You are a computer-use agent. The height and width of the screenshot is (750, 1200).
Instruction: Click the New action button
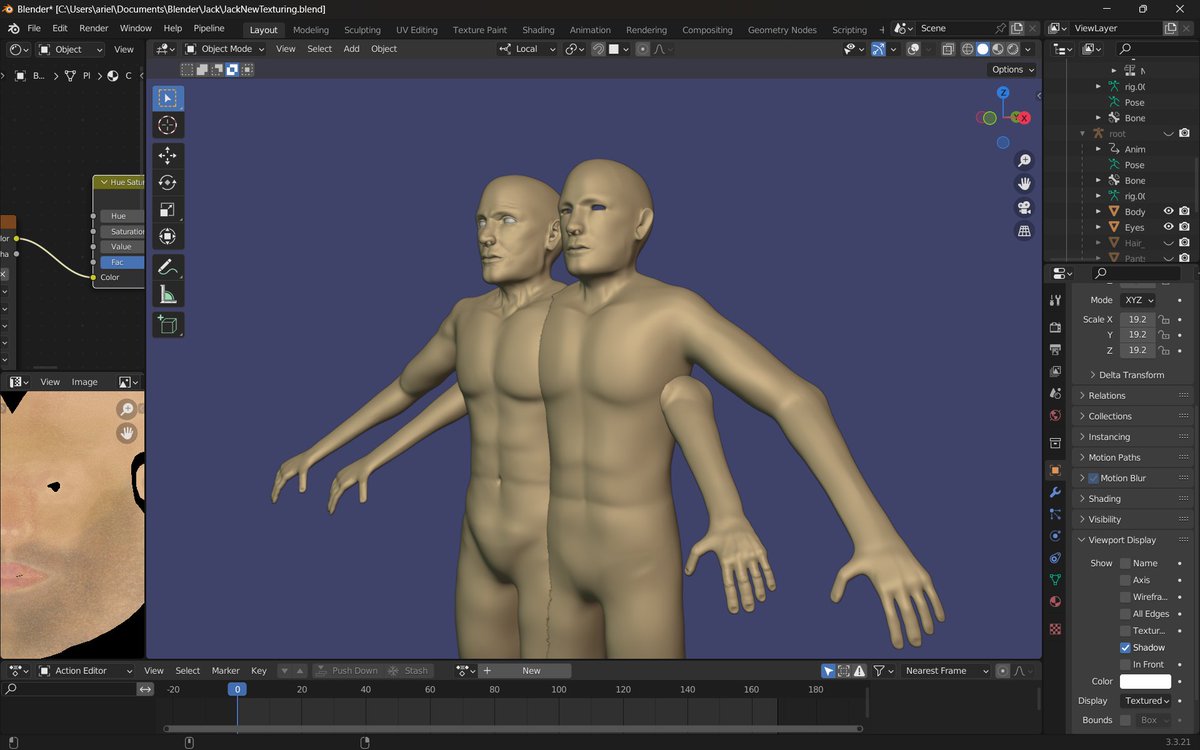click(531, 671)
